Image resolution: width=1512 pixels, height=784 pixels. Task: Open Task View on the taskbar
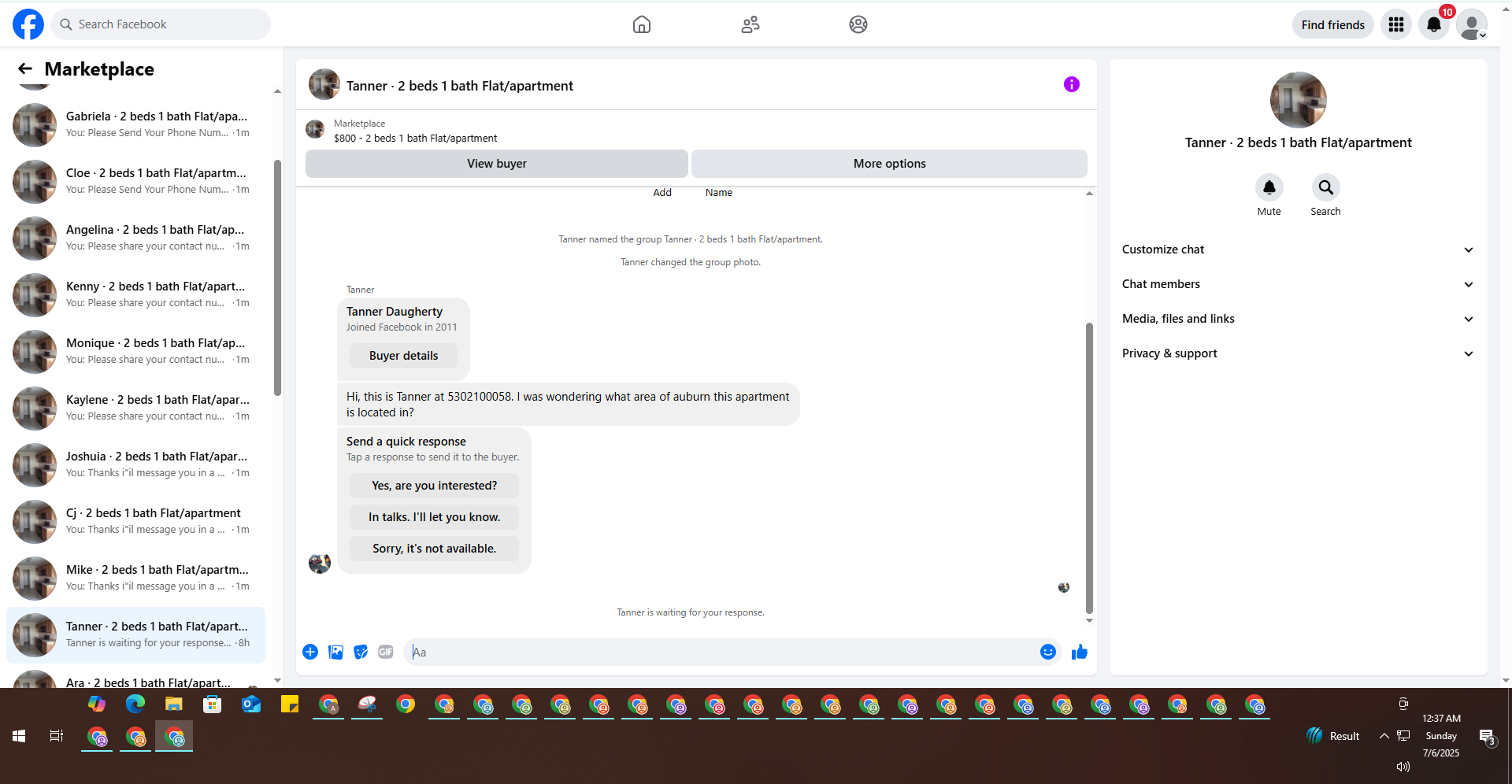coord(57,736)
